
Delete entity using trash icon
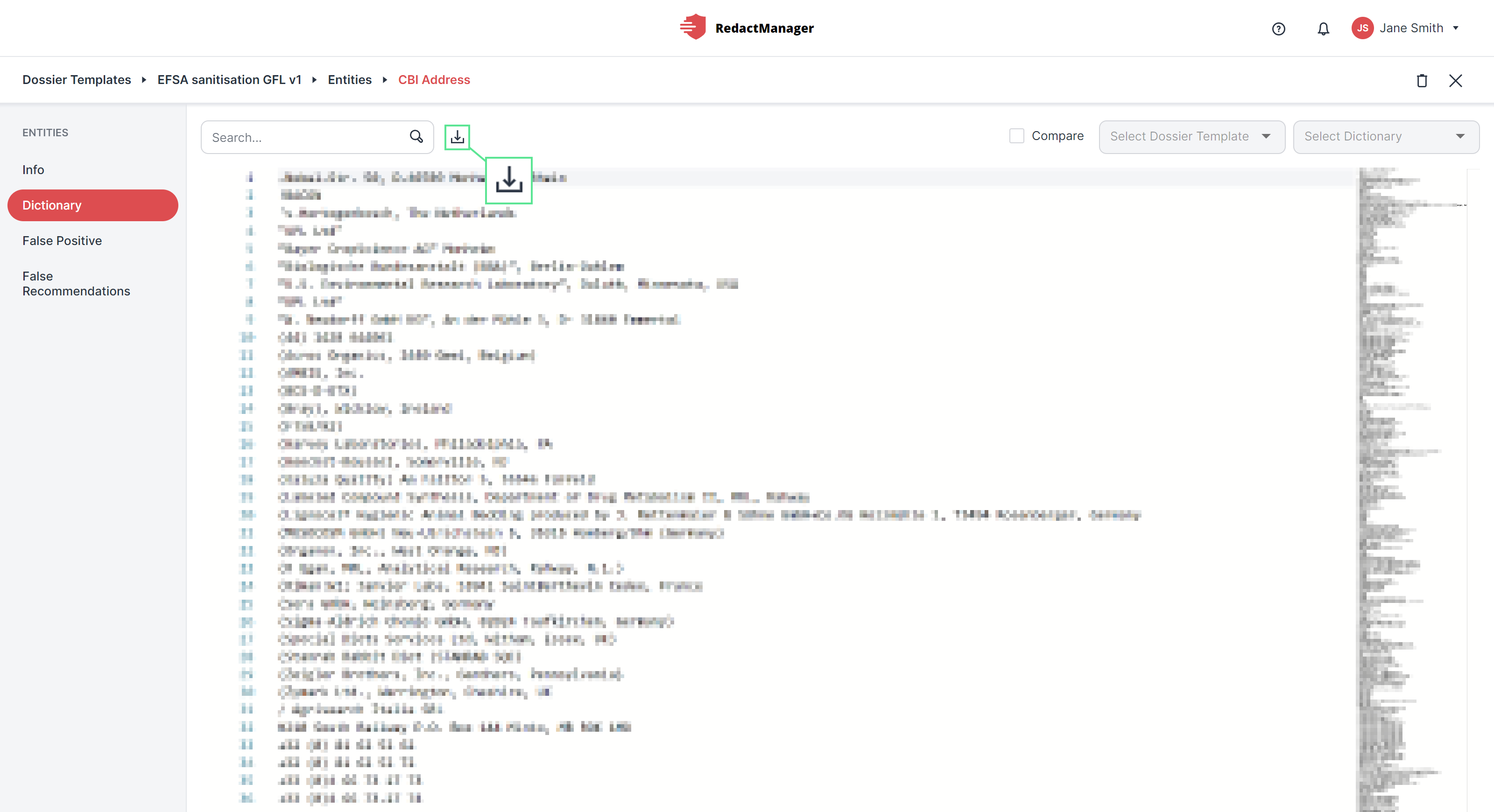click(1422, 81)
